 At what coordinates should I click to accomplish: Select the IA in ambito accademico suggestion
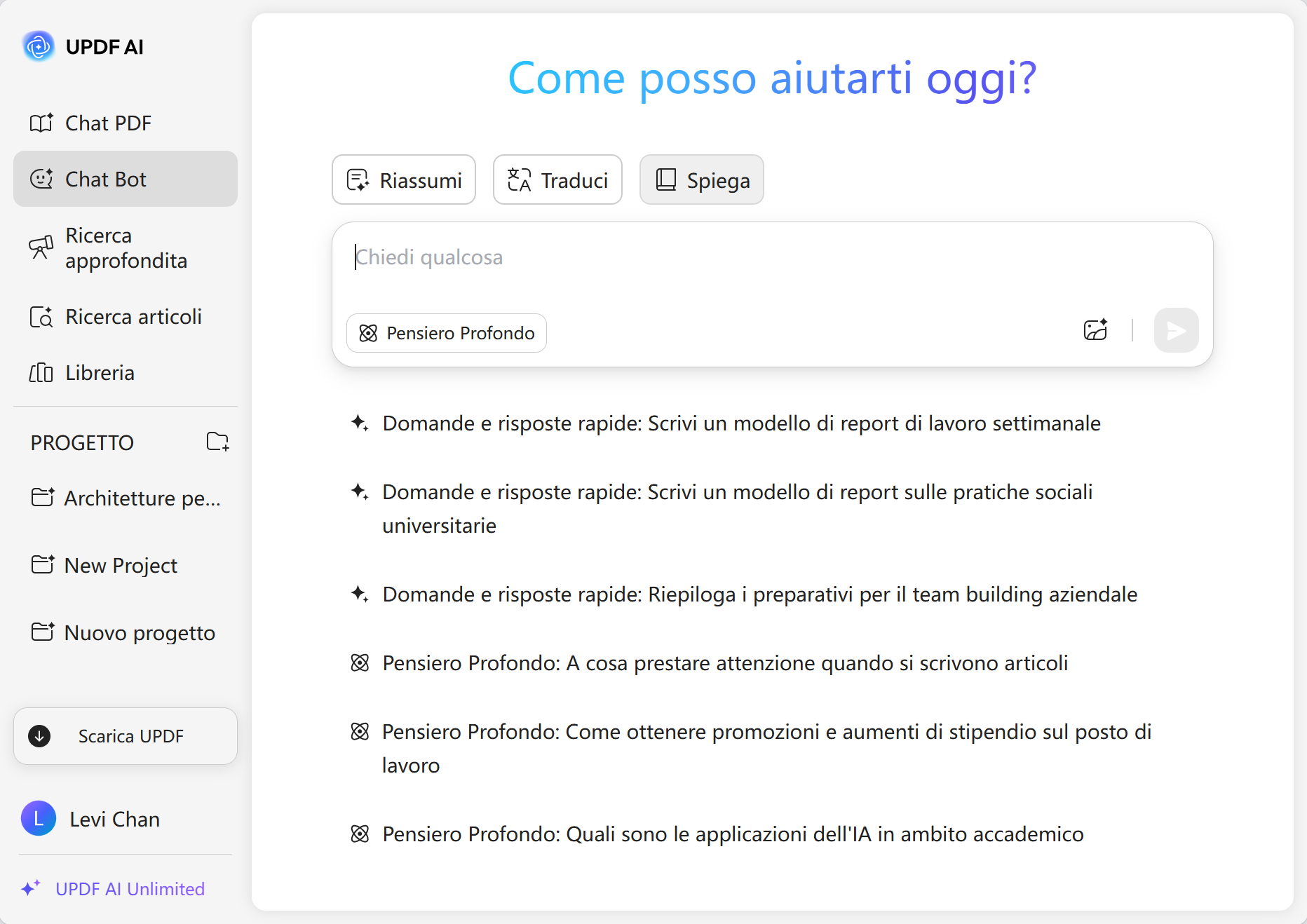[717, 834]
